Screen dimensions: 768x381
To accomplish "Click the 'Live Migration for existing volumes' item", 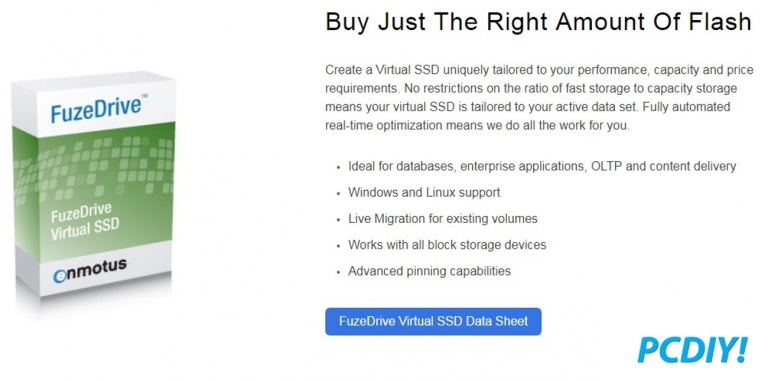I will (x=443, y=218).
